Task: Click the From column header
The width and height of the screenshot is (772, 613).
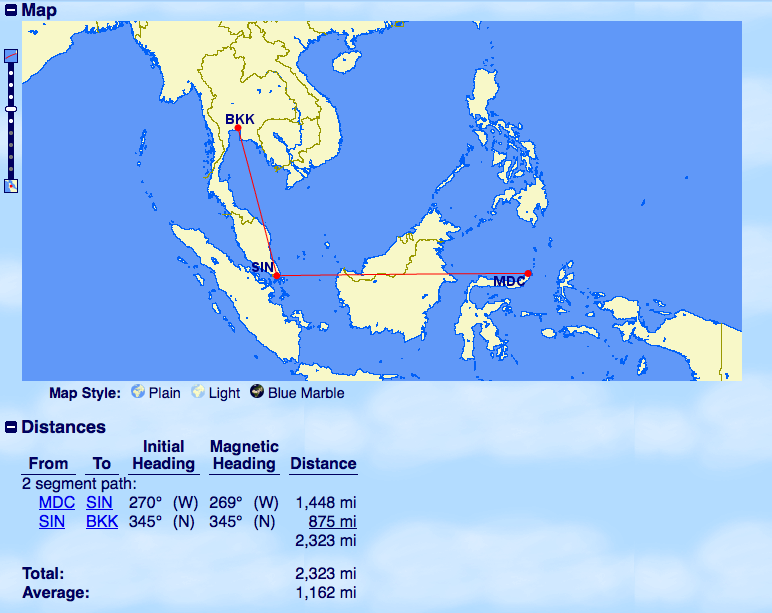Action: [48, 463]
